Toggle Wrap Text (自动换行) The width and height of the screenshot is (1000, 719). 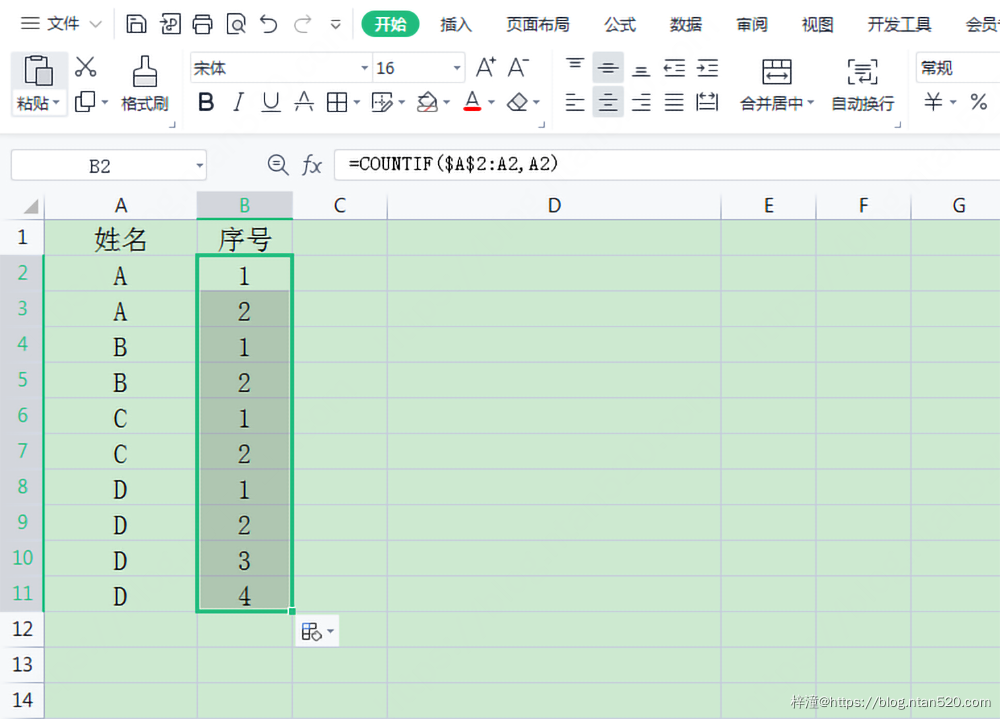click(x=862, y=84)
